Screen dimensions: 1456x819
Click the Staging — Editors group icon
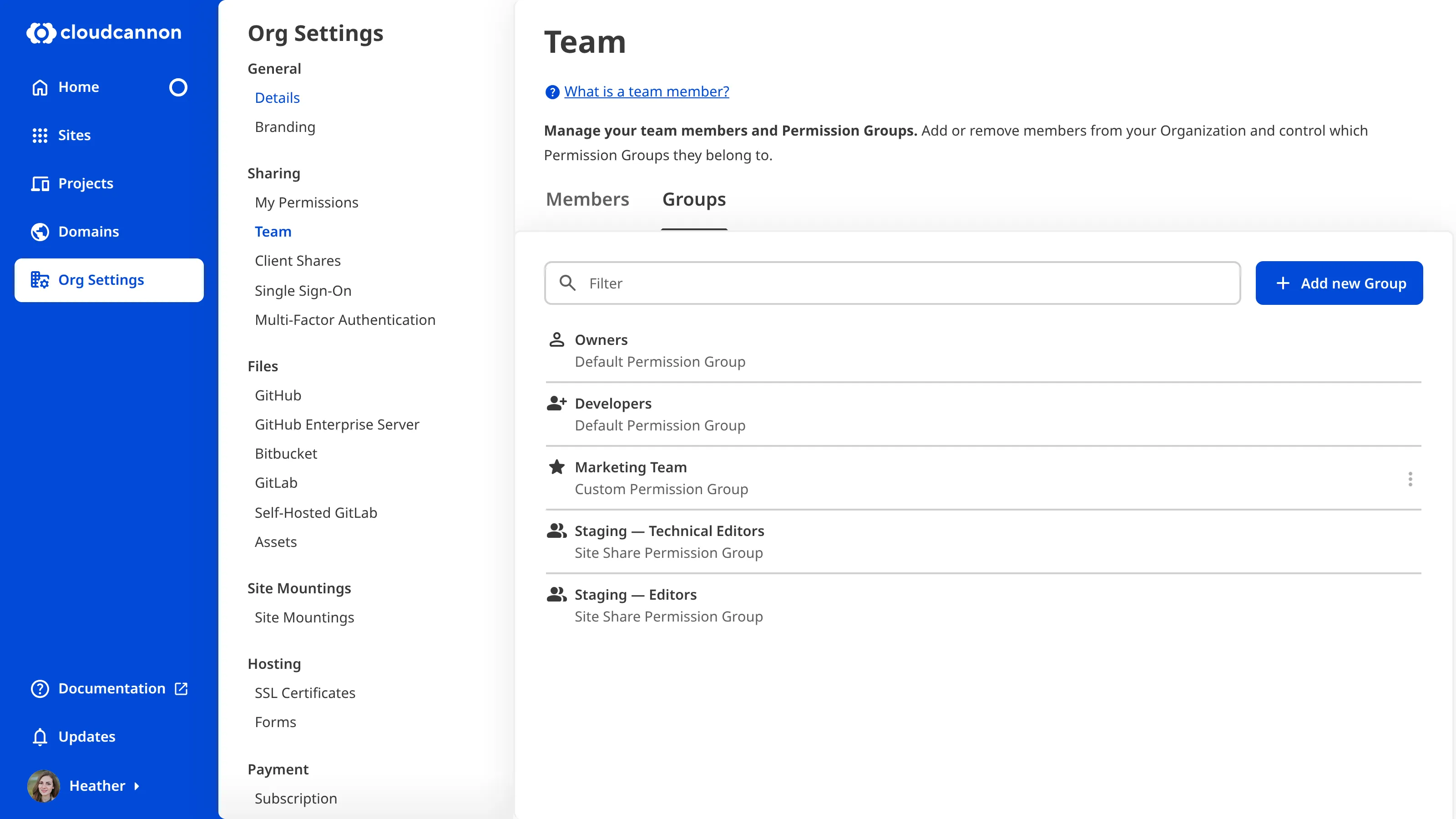click(557, 594)
